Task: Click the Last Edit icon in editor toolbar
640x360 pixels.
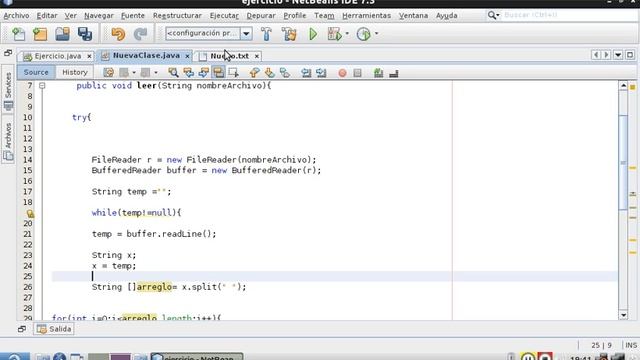Action: (x=109, y=73)
